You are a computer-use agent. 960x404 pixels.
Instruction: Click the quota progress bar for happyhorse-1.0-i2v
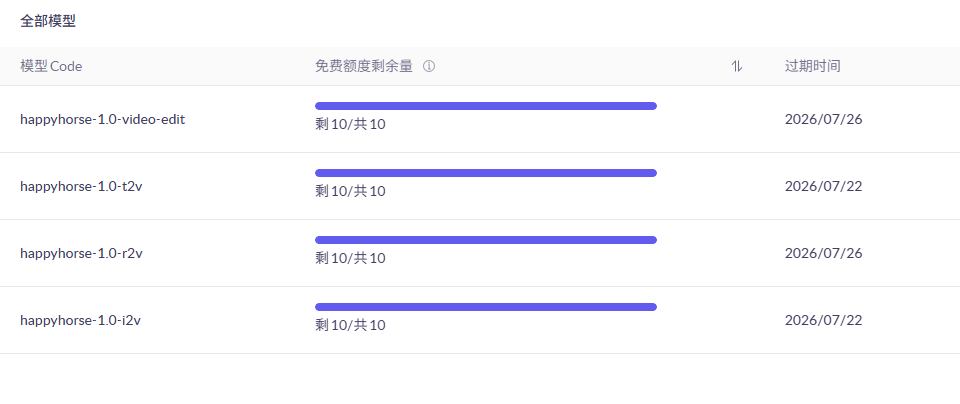point(485,307)
